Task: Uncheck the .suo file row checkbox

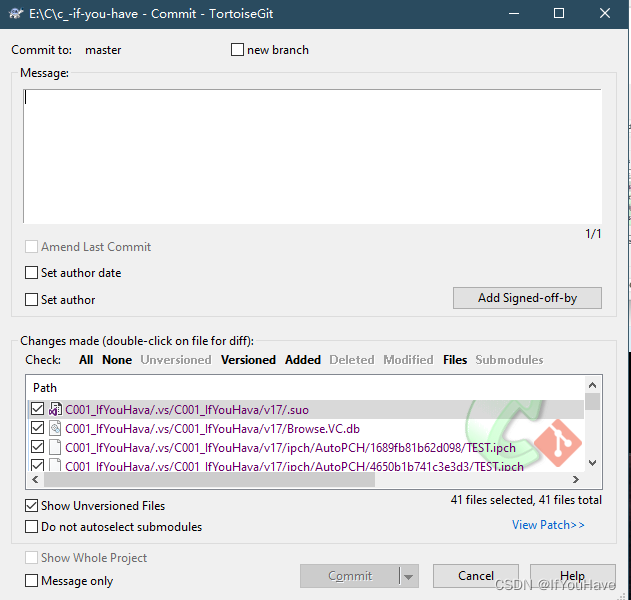Action: (x=37, y=409)
